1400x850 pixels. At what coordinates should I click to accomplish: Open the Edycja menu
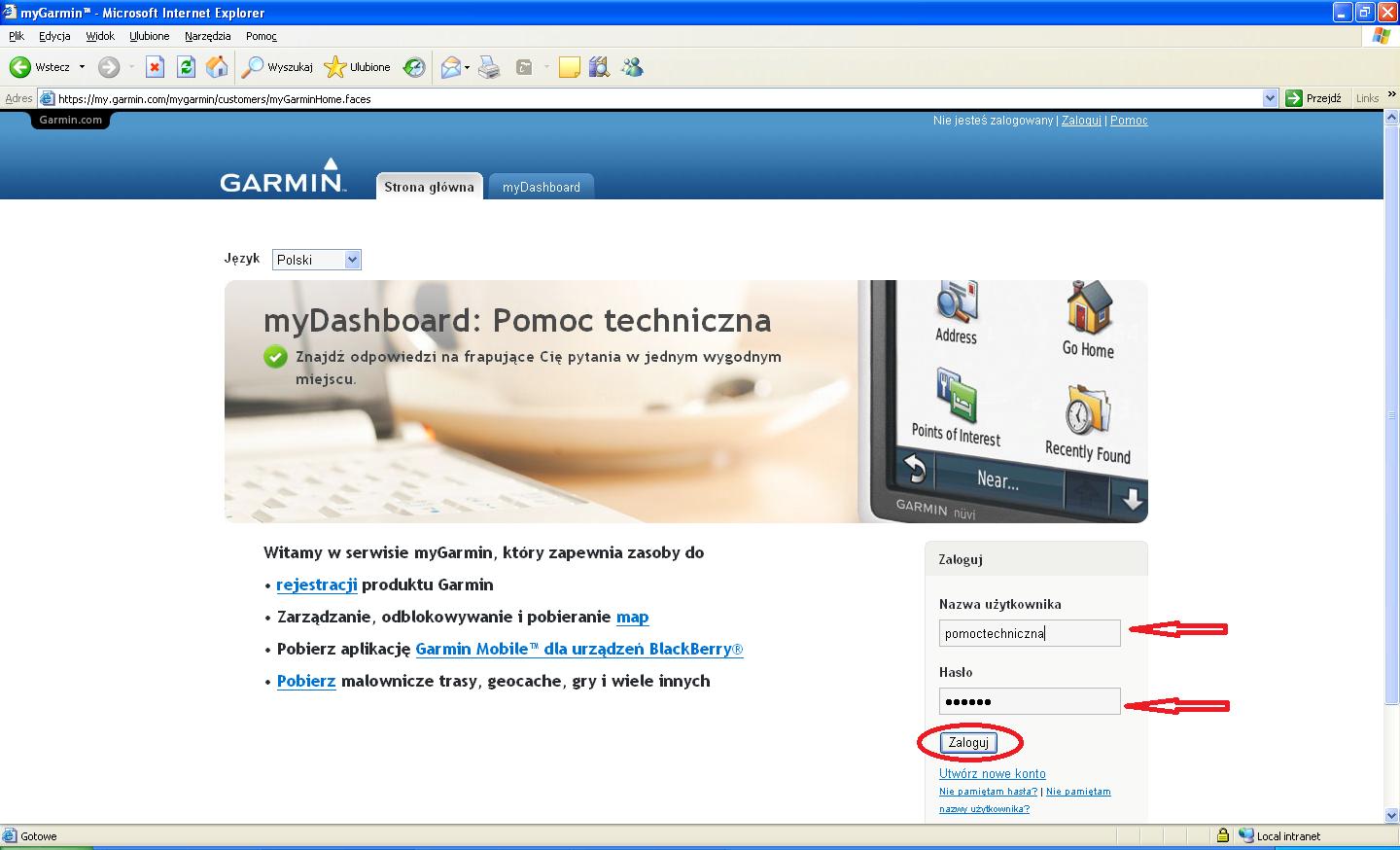[x=54, y=36]
